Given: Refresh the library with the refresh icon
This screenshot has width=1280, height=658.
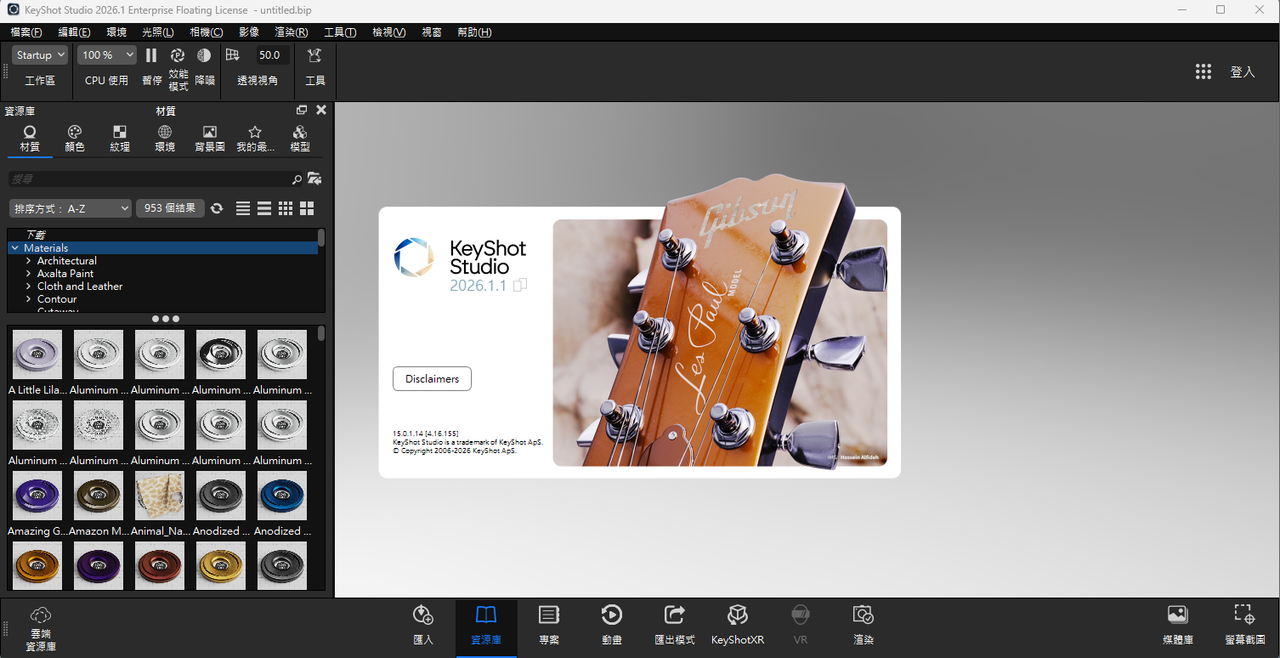Looking at the screenshot, I should (x=217, y=208).
